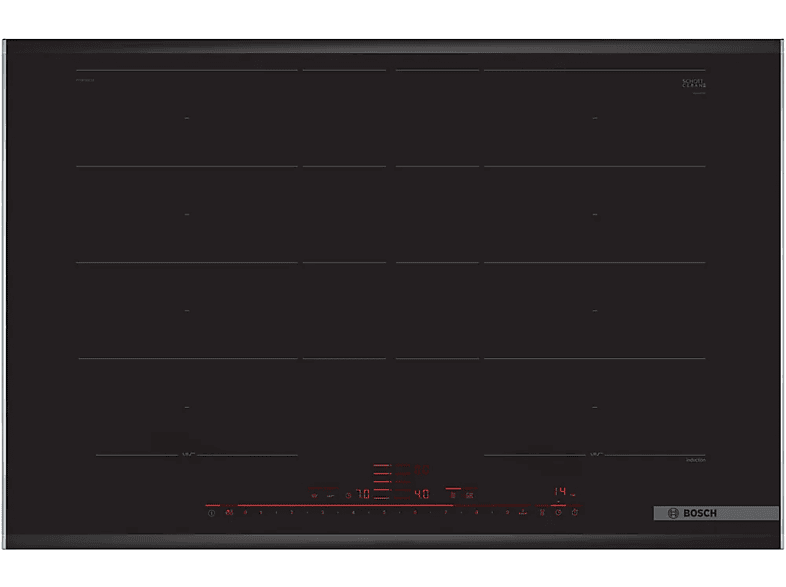Screen dimensions: 786x587
Task: Select power level 9 on the slider
Action: coord(507,513)
